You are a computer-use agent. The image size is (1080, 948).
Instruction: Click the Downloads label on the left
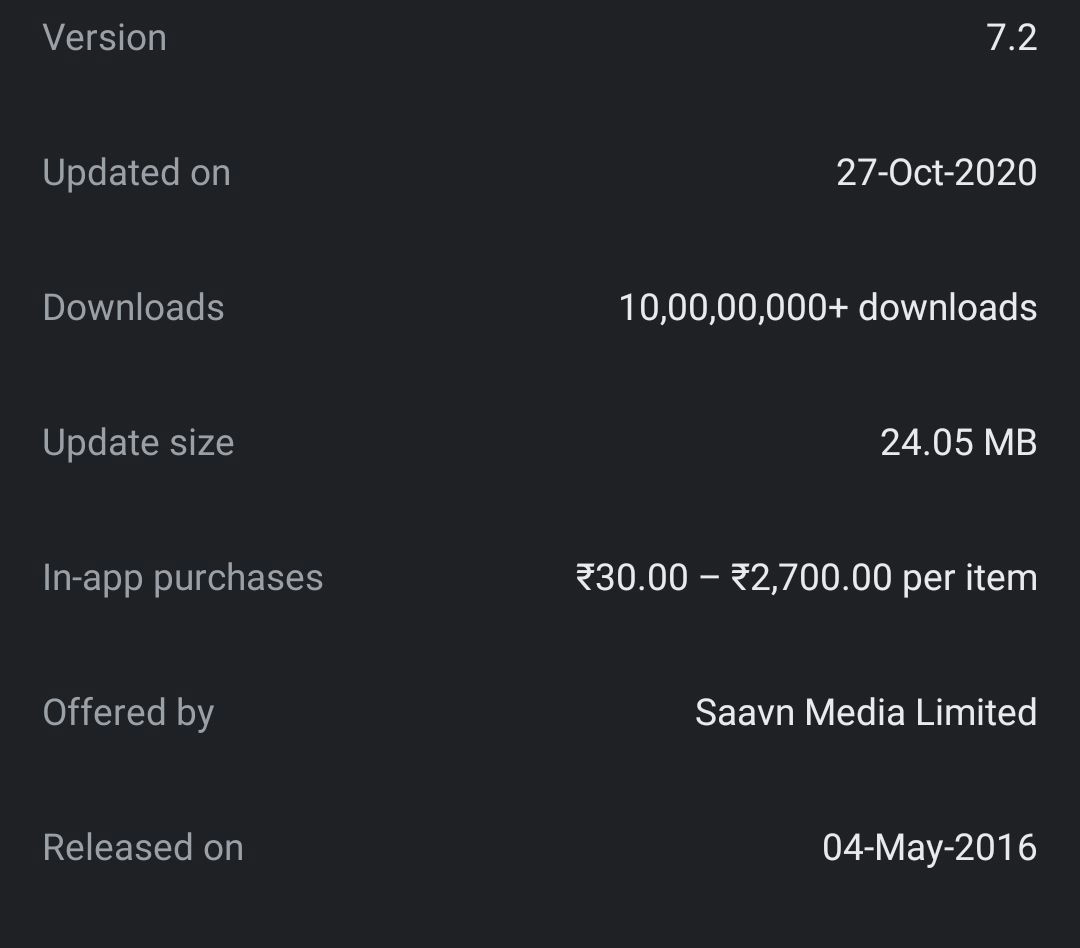(x=133, y=307)
